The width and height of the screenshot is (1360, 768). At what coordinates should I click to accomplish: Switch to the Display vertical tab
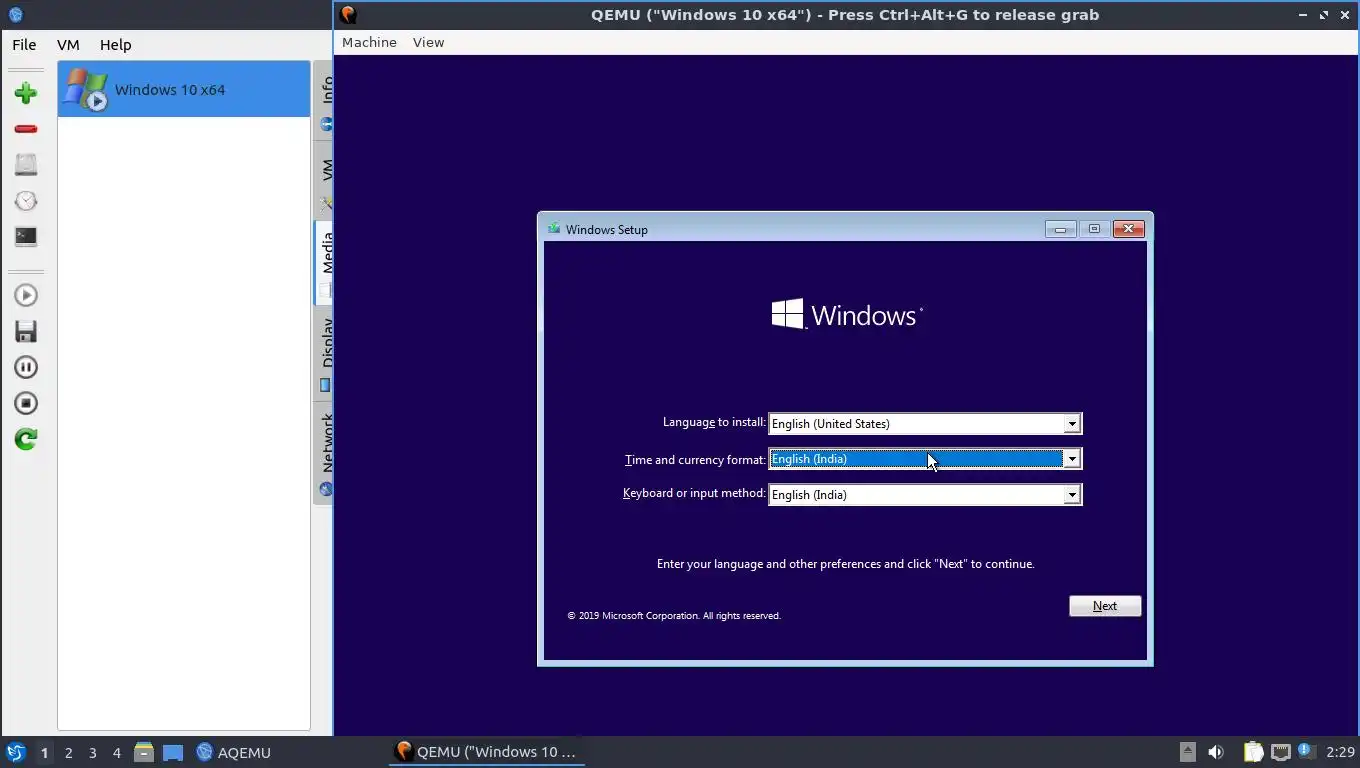[325, 352]
